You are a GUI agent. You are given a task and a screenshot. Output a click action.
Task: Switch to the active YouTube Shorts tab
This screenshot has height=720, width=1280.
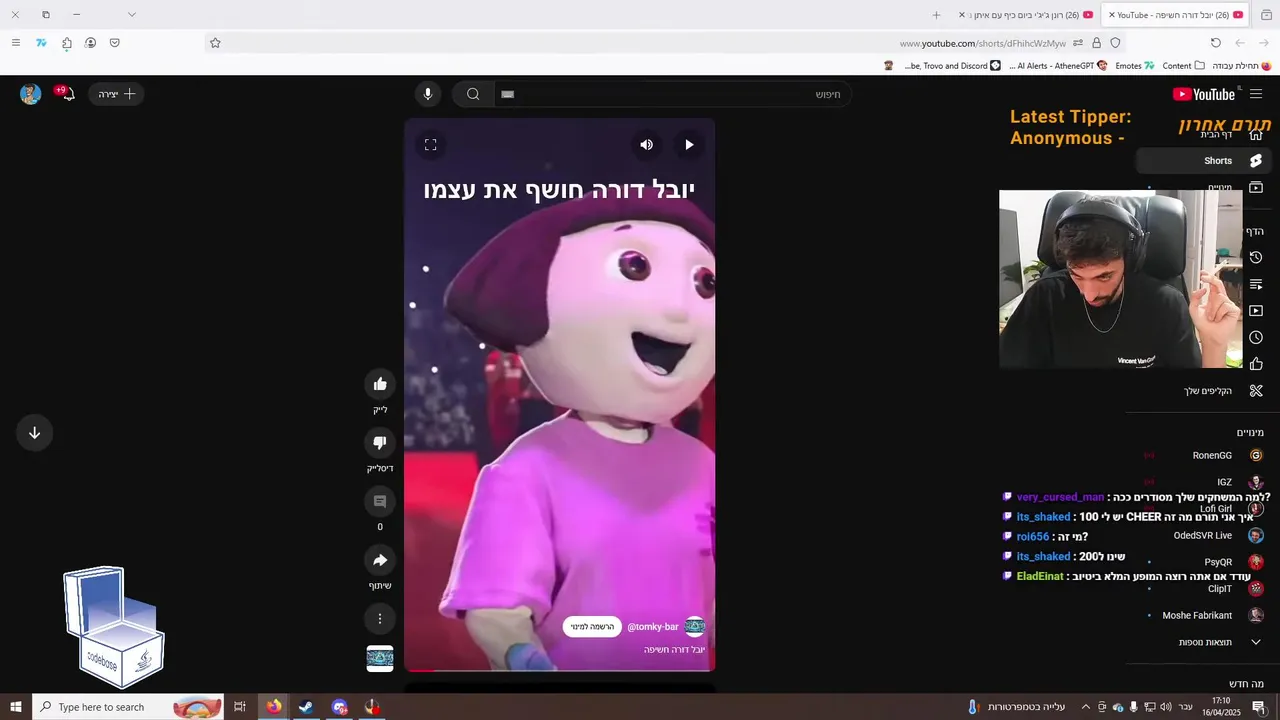tap(1176, 15)
